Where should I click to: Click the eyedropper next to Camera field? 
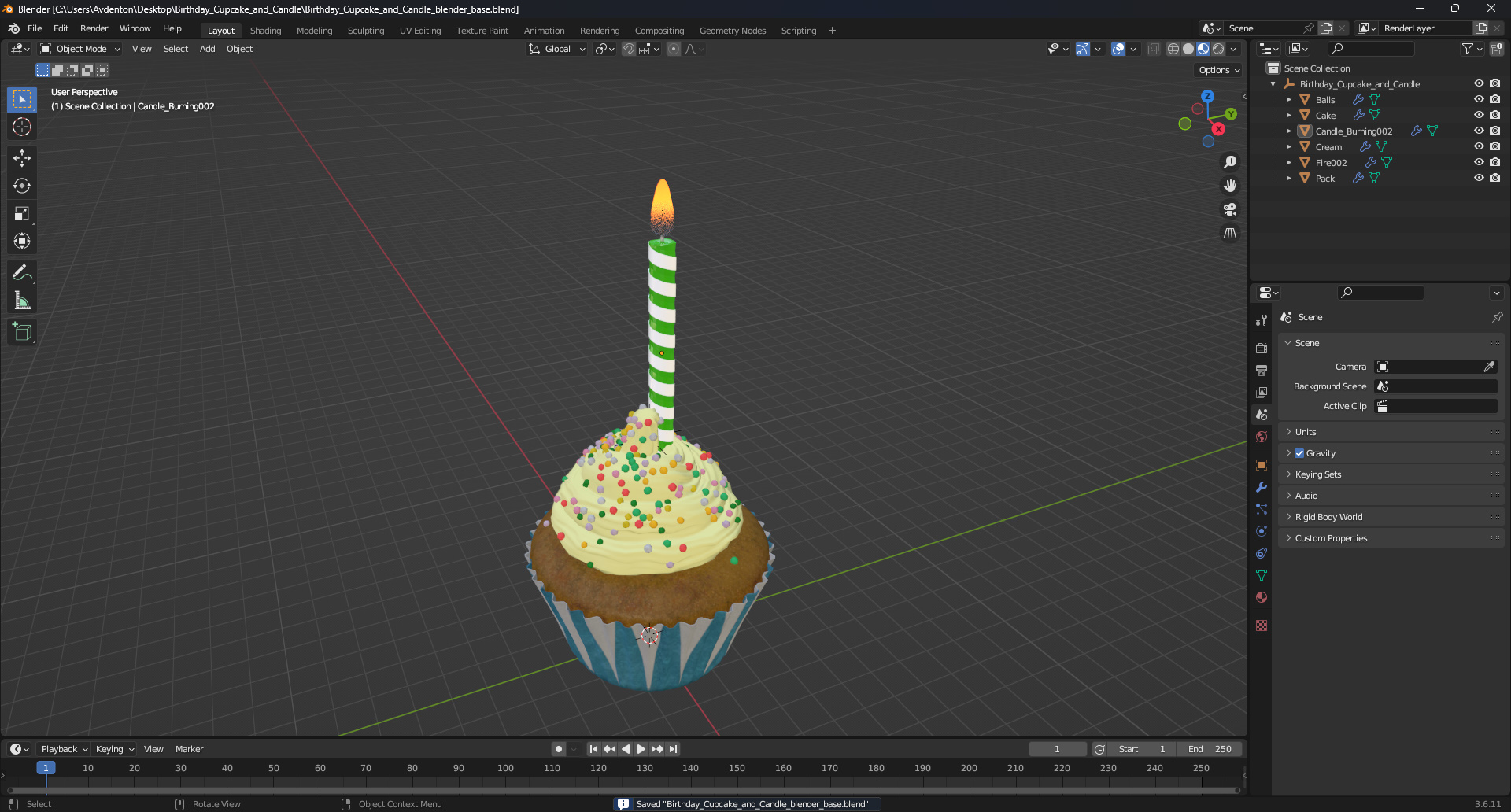(1489, 367)
